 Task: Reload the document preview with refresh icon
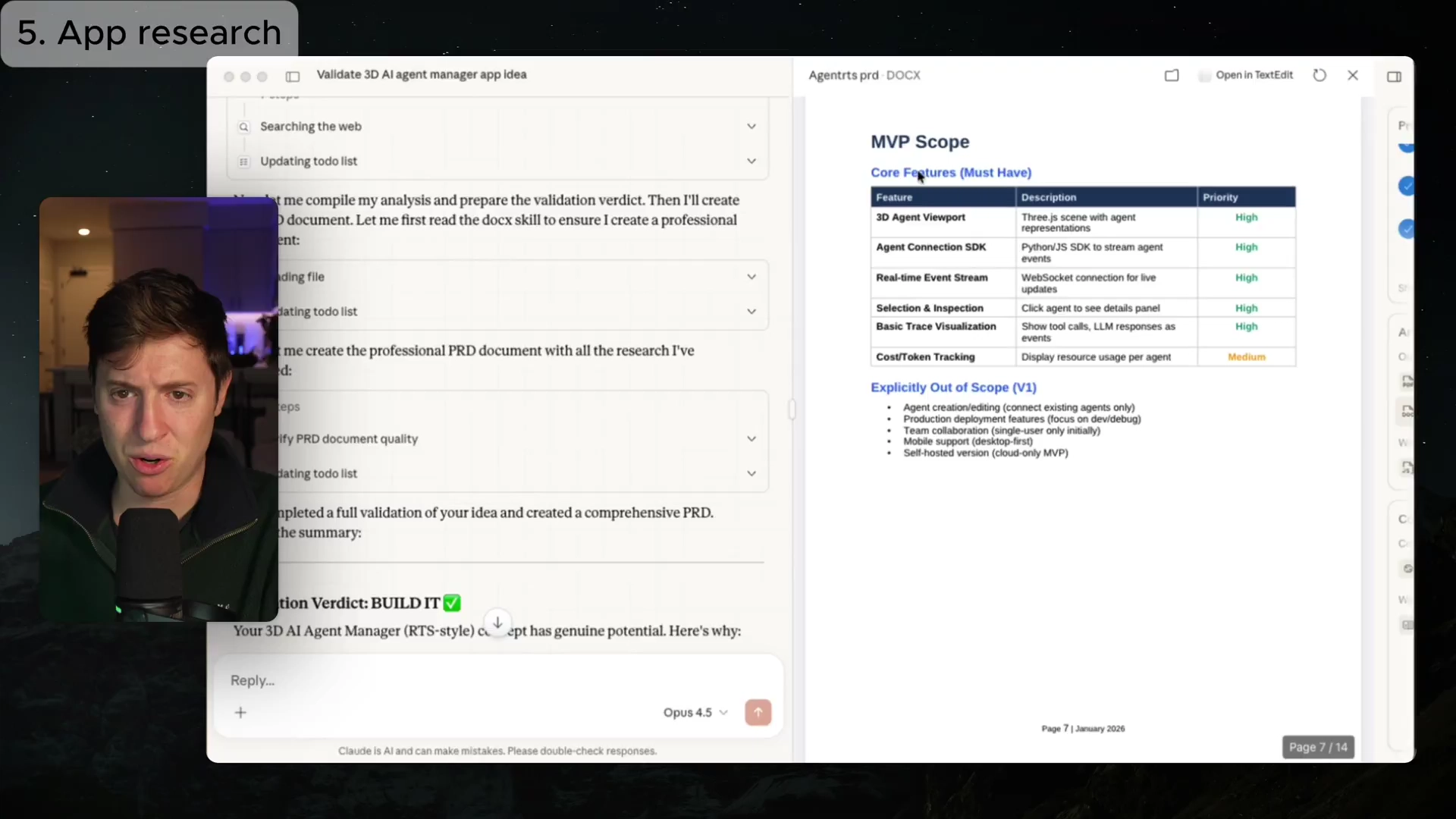(1319, 75)
